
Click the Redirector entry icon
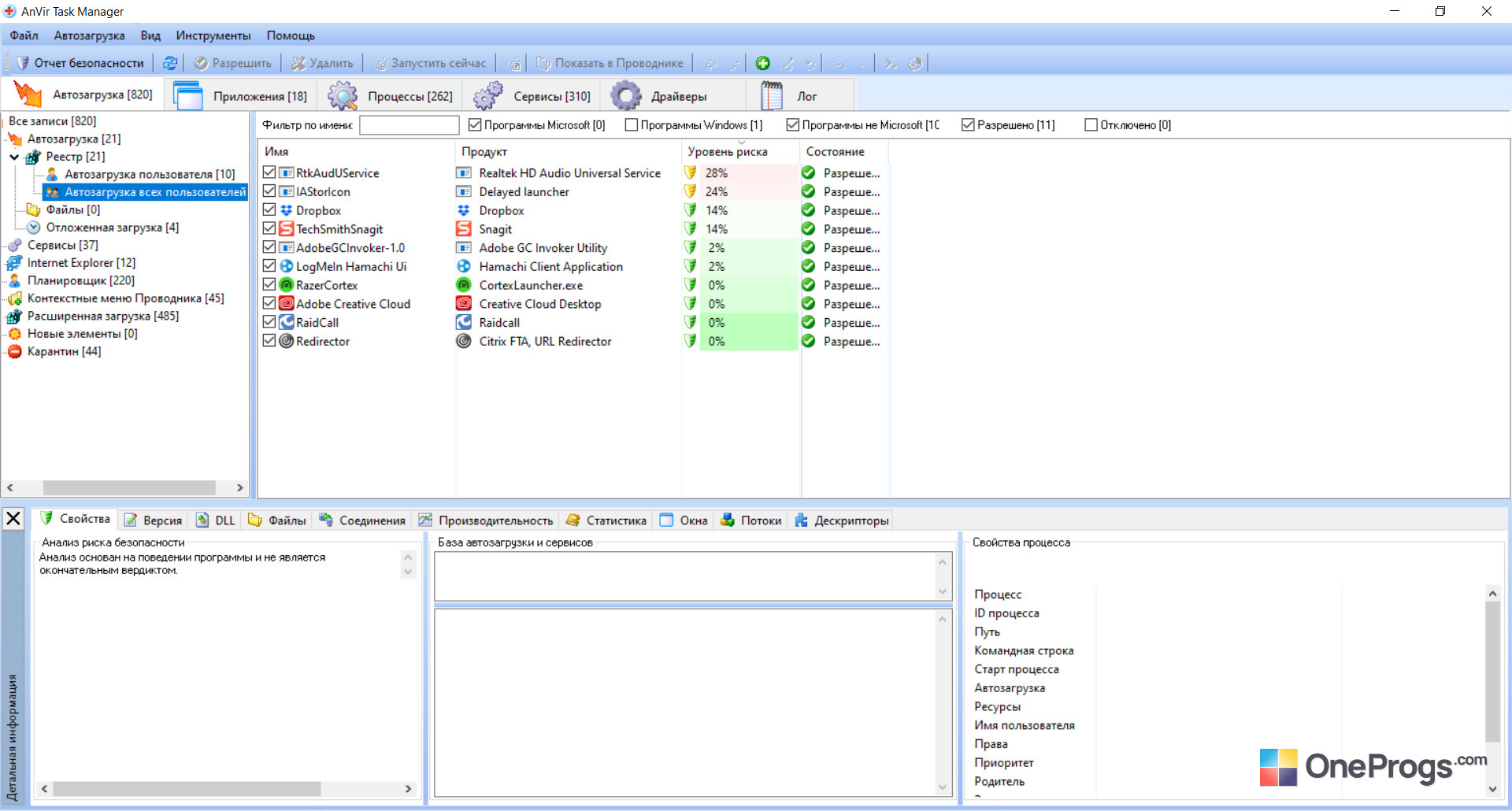click(x=287, y=341)
